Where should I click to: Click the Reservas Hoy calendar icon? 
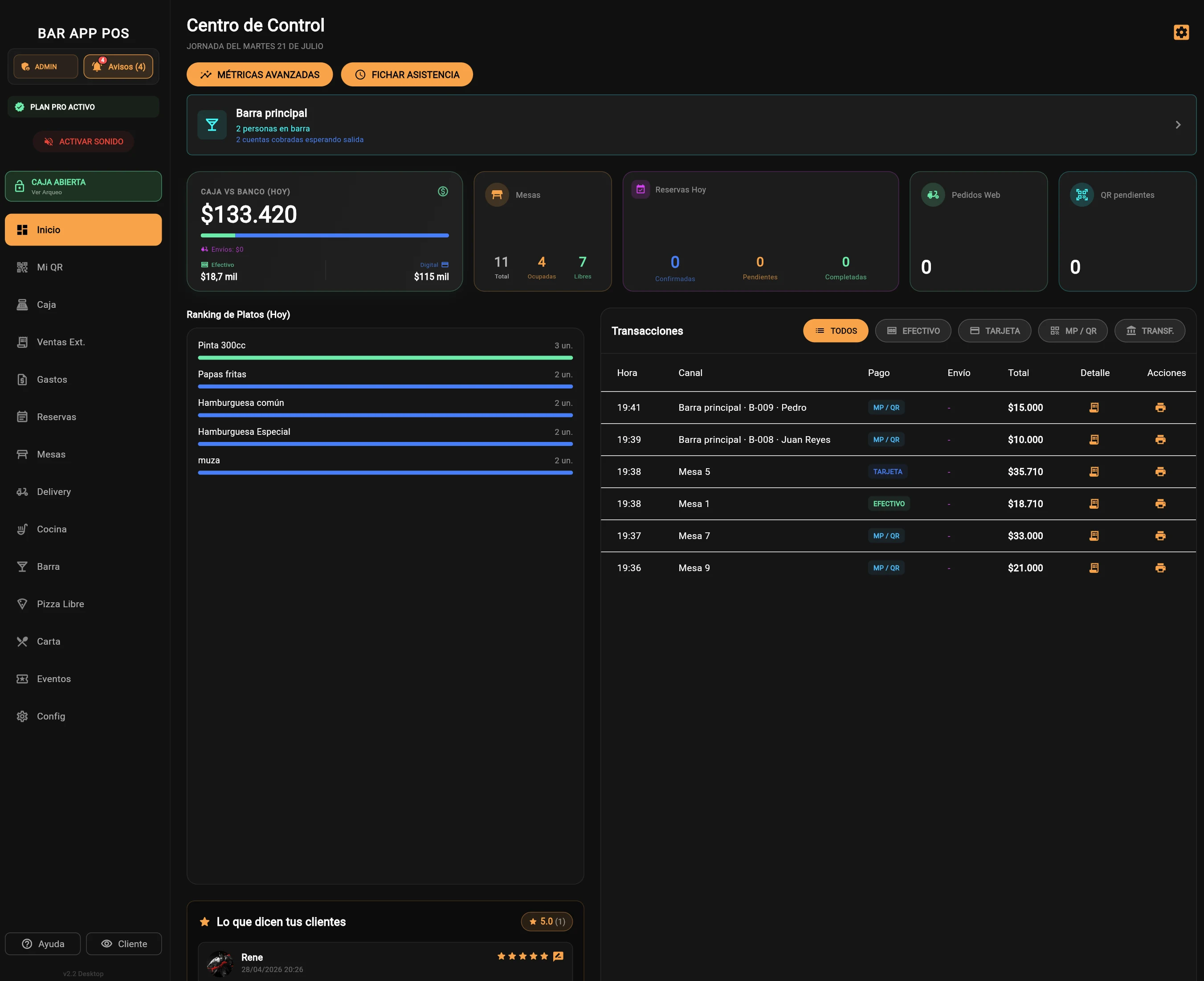(640, 190)
